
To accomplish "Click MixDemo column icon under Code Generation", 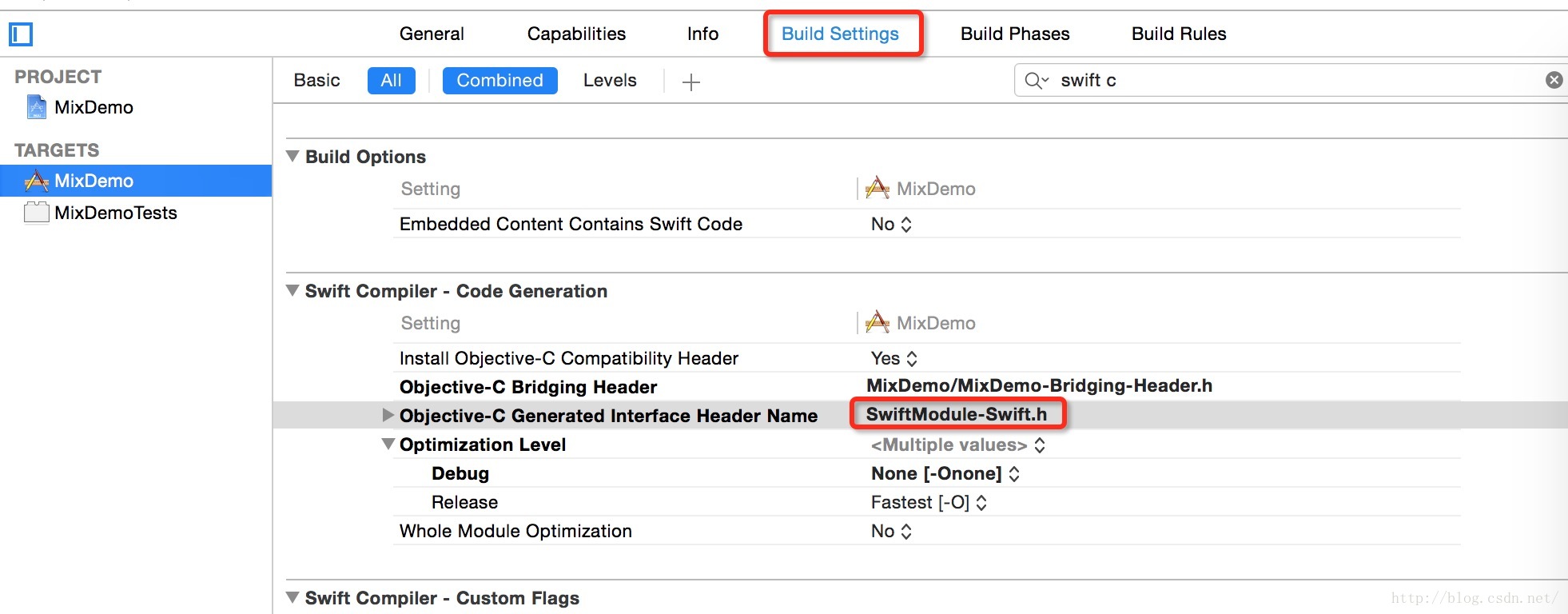I will point(878,323).
